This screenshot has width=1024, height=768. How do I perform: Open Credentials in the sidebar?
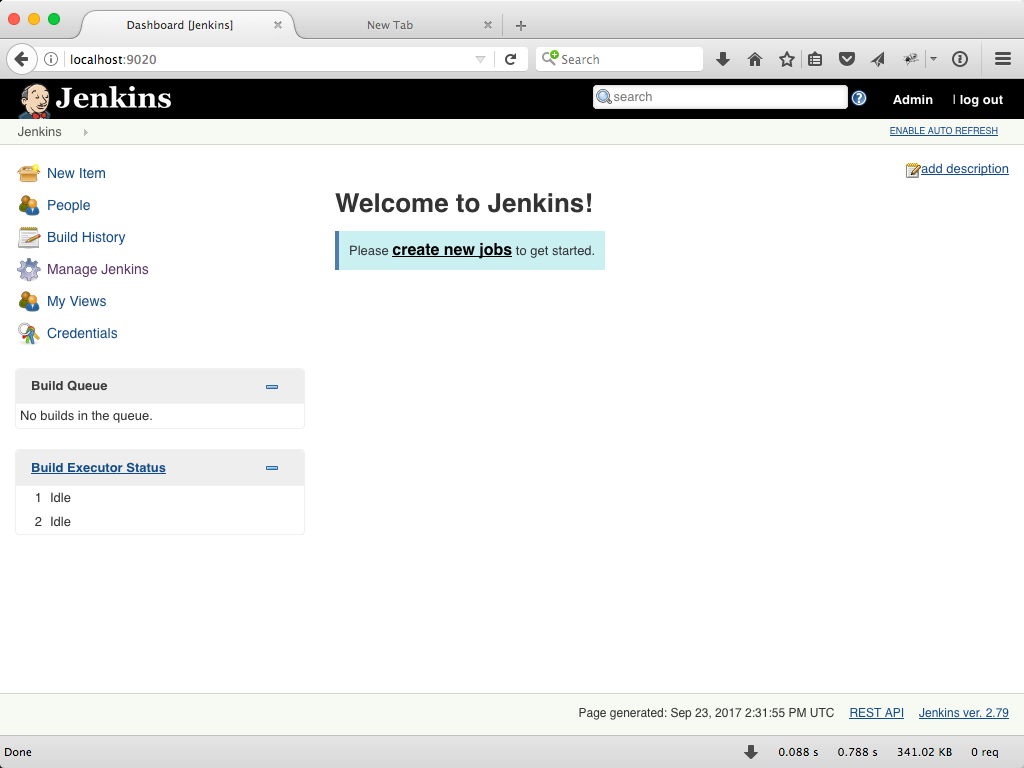(82, 333)
